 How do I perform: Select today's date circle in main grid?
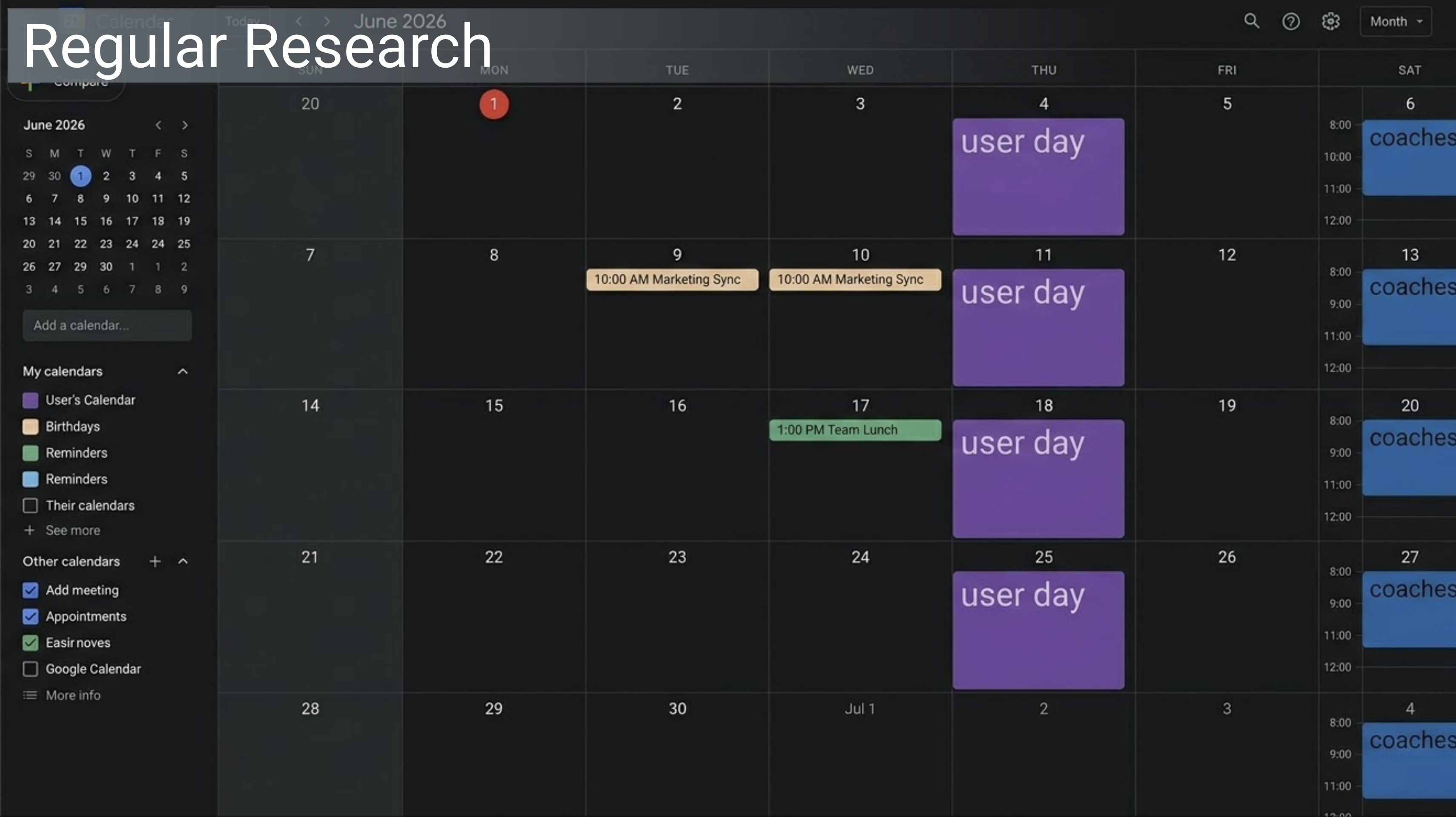click(494, 104)
